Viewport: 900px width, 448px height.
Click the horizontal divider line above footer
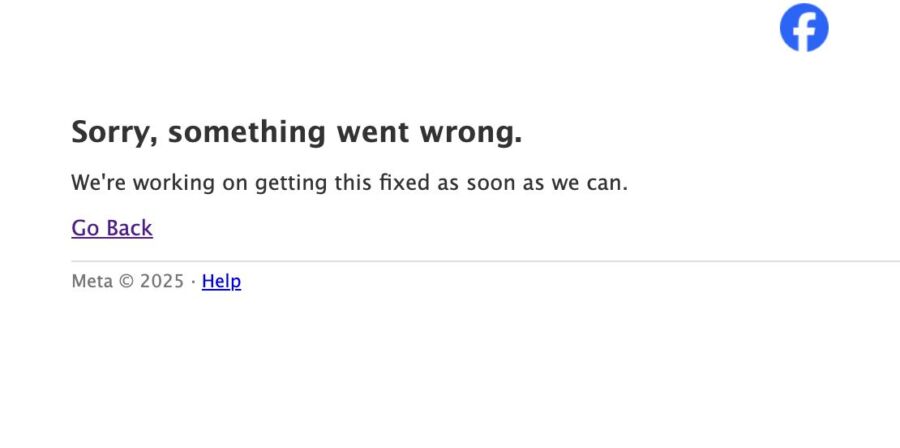point(486,261)
